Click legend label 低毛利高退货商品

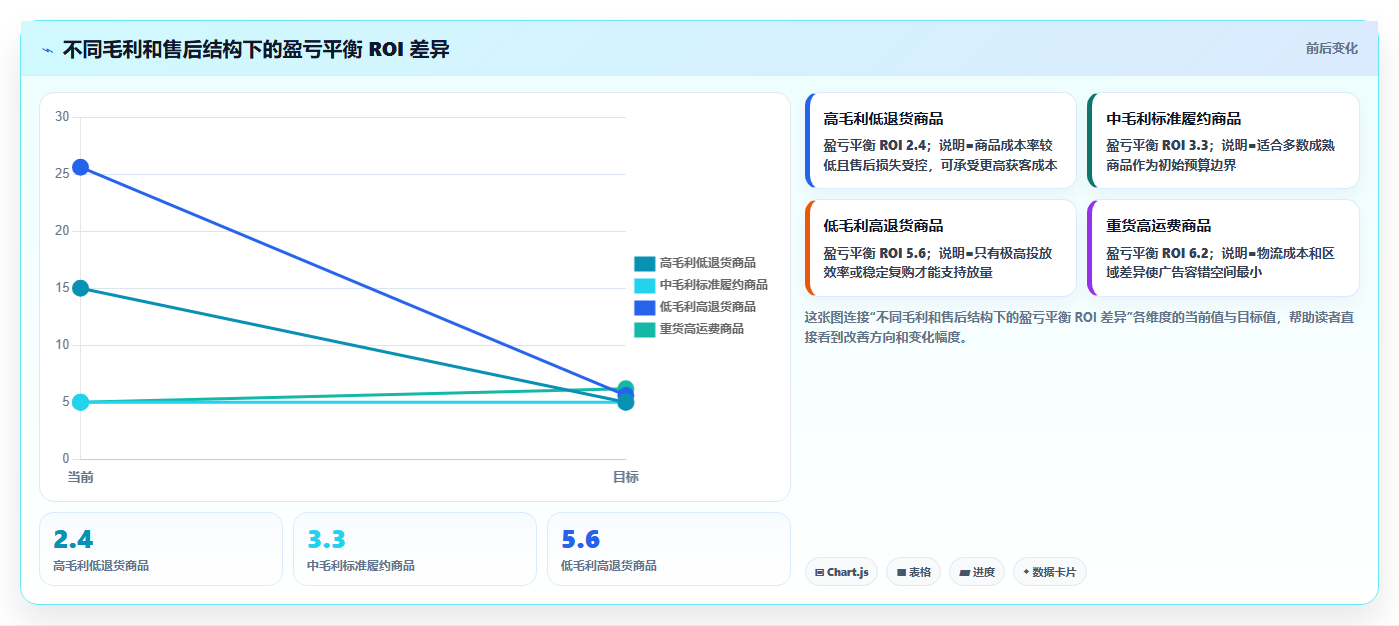(x=707, y=307)
